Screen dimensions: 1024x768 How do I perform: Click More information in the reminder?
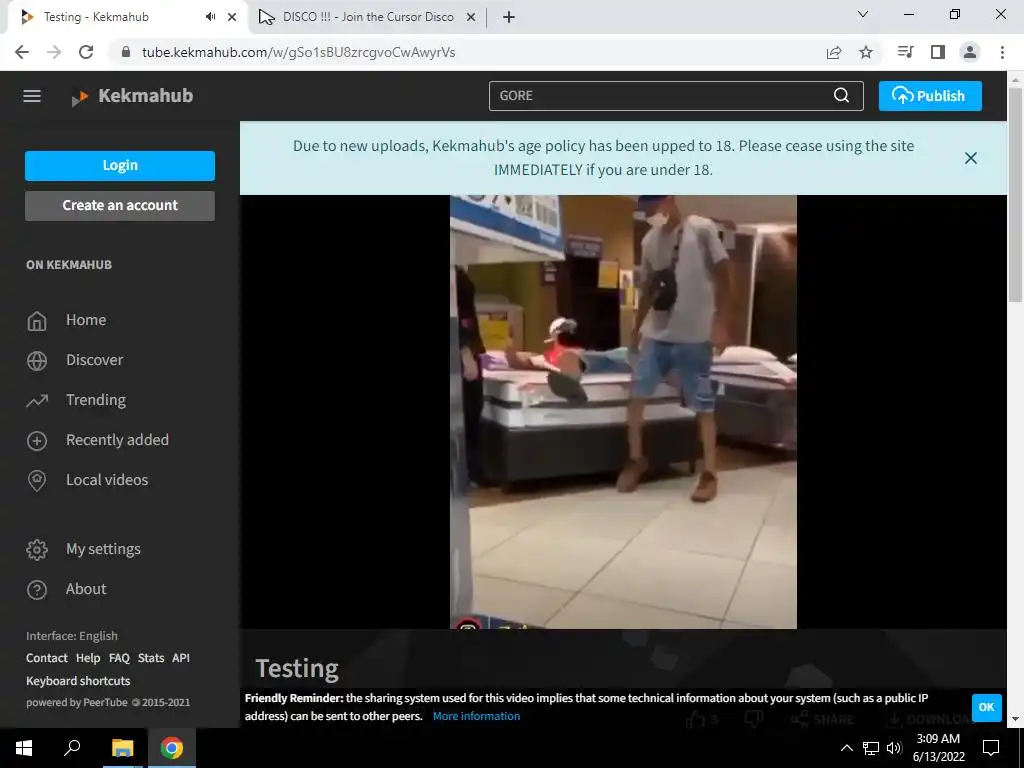click(476, 716)
